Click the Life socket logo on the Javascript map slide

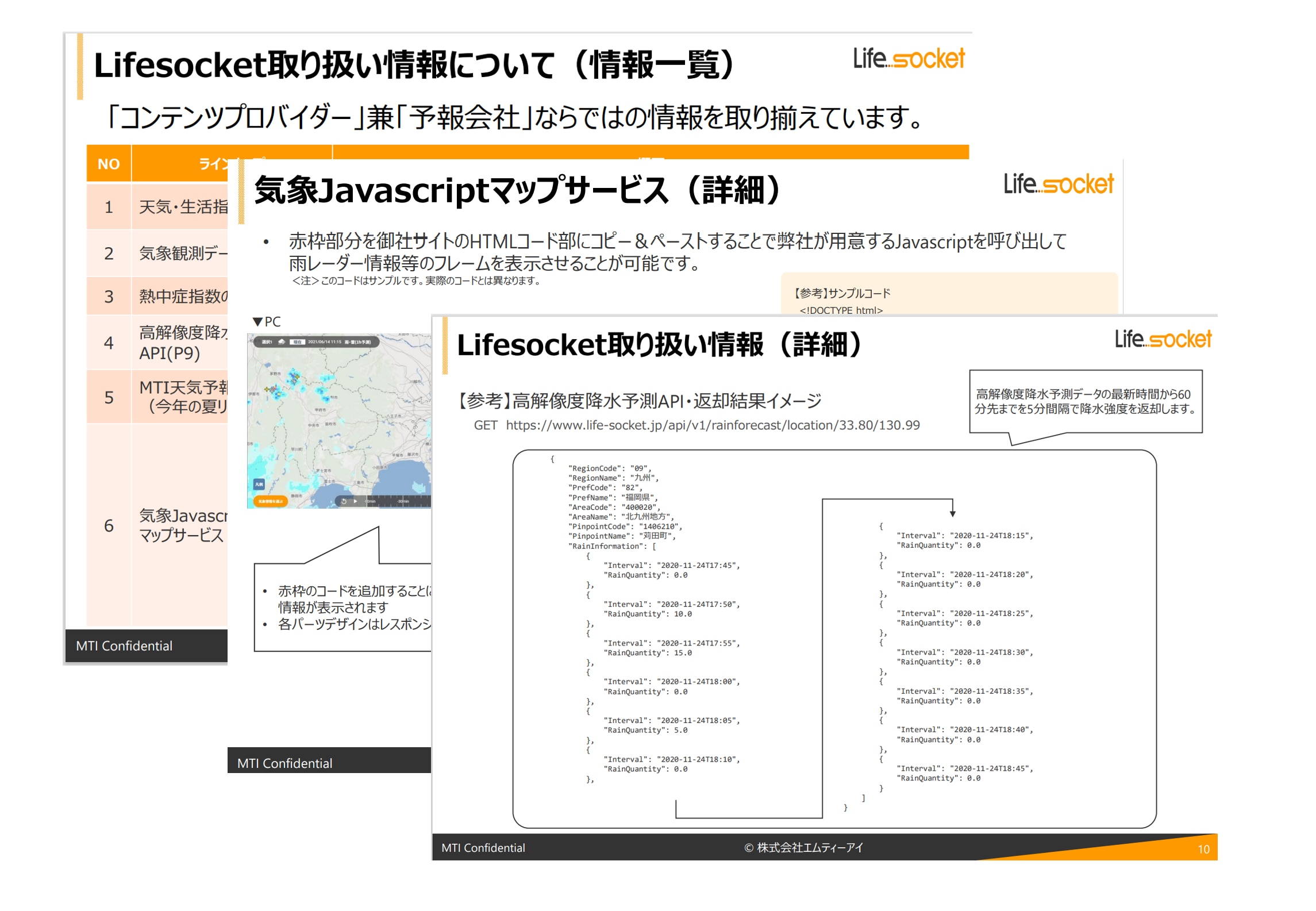pyautogui.click(x=1058, y=184)
